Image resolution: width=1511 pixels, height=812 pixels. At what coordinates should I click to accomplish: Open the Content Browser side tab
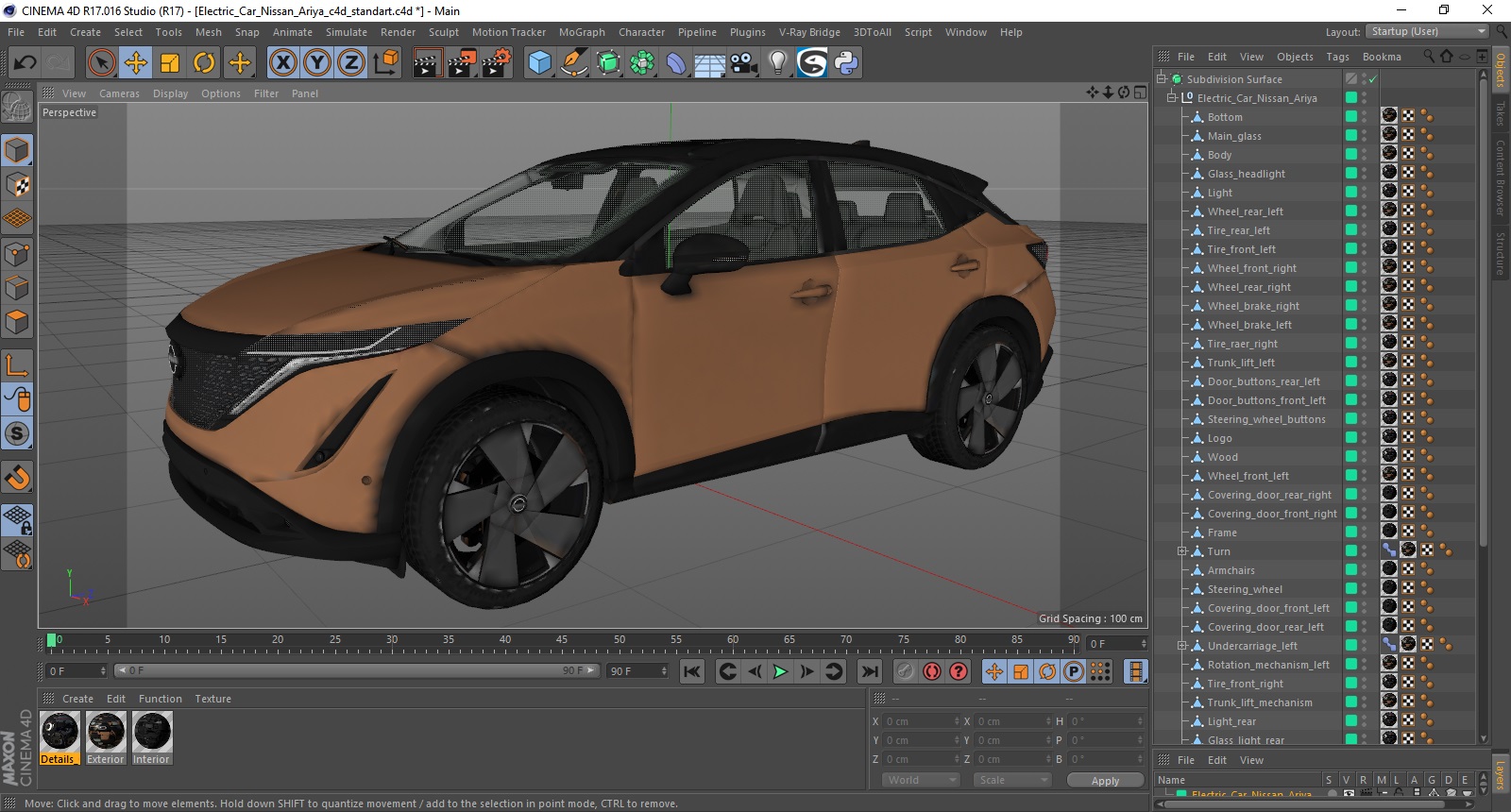point(1500,178)
